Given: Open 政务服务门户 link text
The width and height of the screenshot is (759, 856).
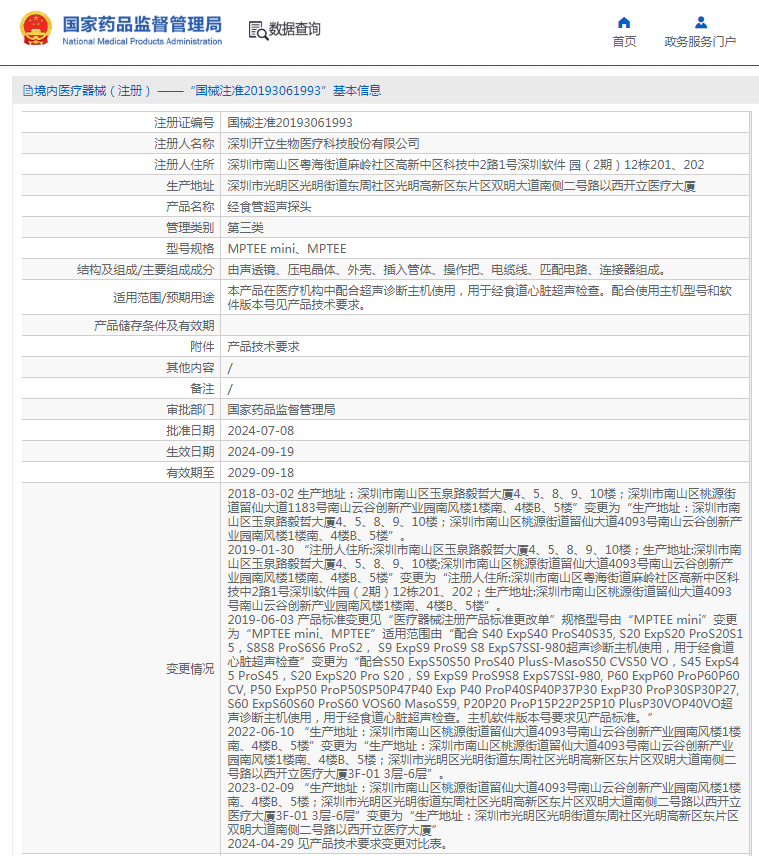Looking at the screenshot, I should (700, 41).
